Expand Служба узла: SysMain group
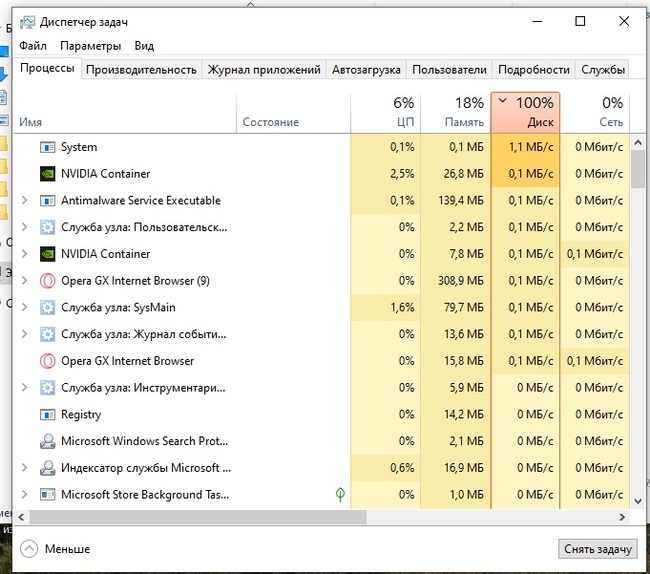The width and height of the screenshot is (650, 574). [x=24, y=308]
